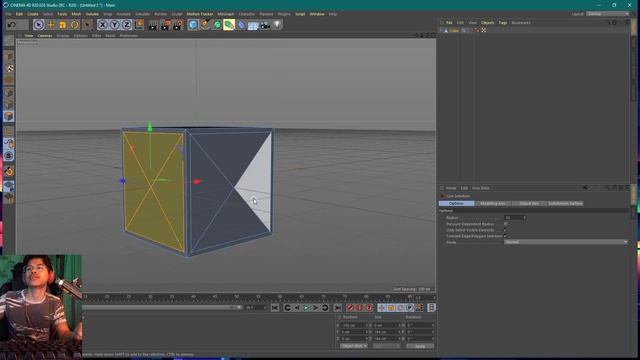Open Objects menu in Object Manager
Viewport: 640px width, 360px height.
tap(487, 23)
